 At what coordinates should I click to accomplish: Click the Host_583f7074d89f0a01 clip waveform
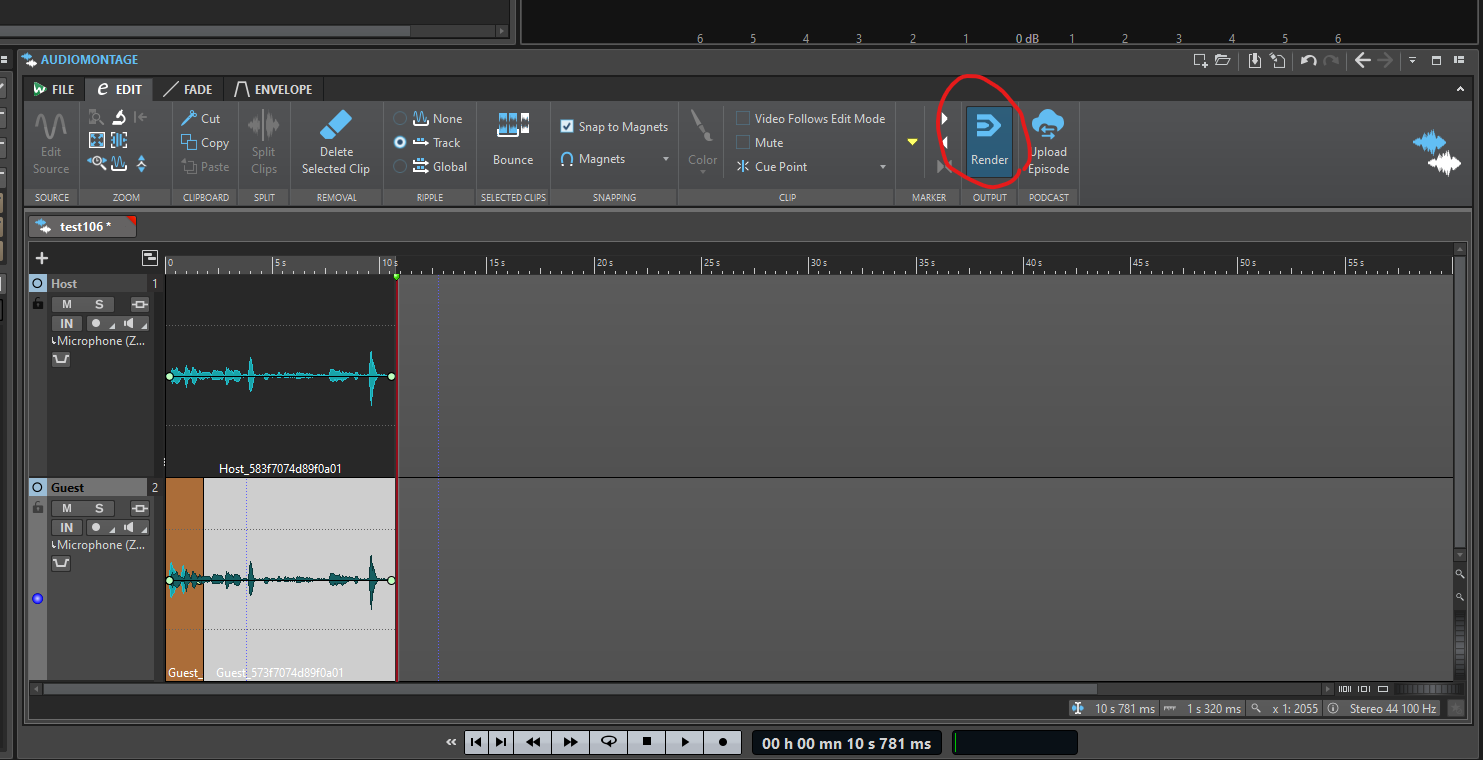click(280, 376)
